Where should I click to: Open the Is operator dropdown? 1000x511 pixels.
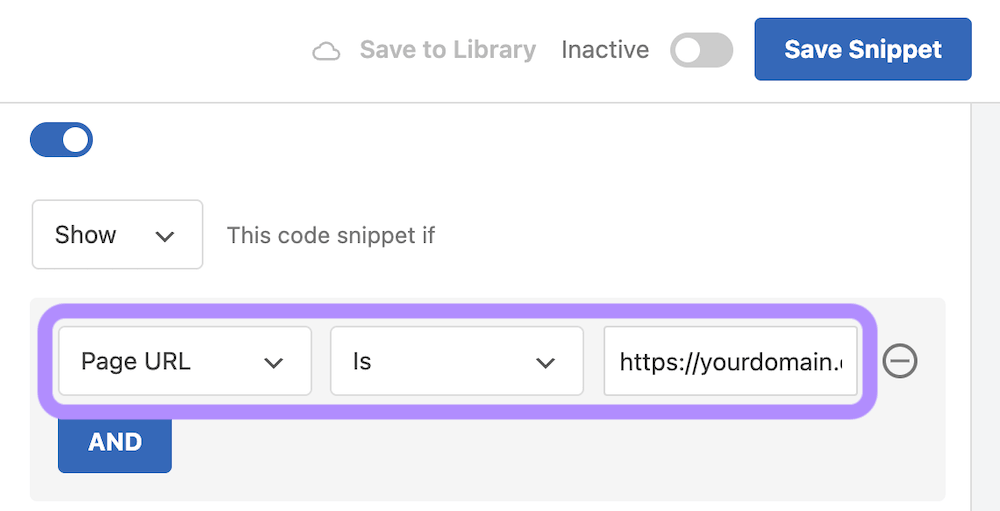456,361
